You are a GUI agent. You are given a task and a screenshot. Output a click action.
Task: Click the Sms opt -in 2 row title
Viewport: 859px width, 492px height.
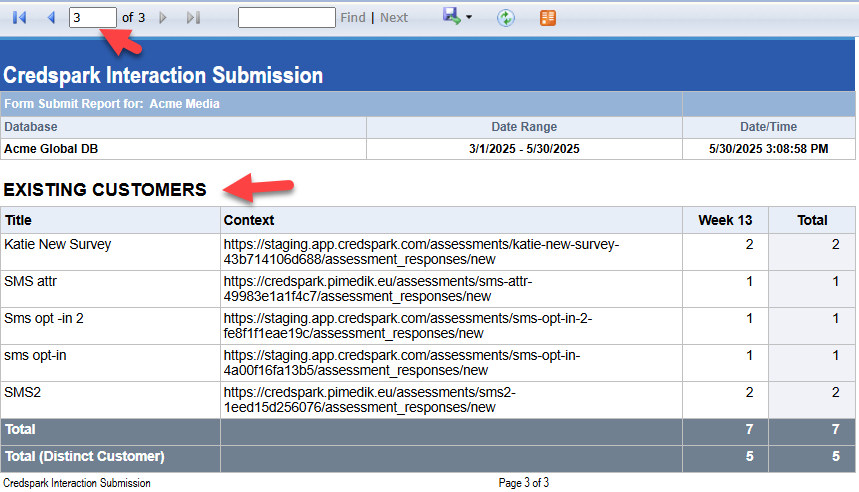point(44,318)
